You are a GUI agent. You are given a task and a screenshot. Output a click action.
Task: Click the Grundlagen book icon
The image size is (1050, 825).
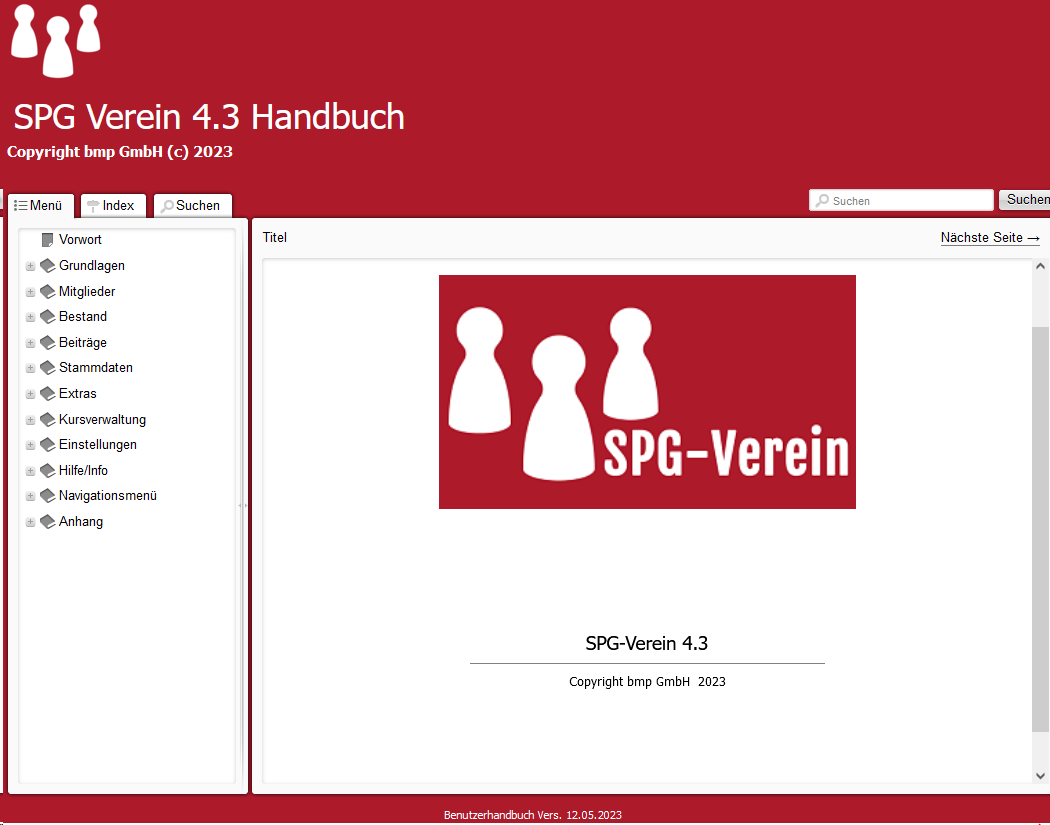[x=47, y=266]
